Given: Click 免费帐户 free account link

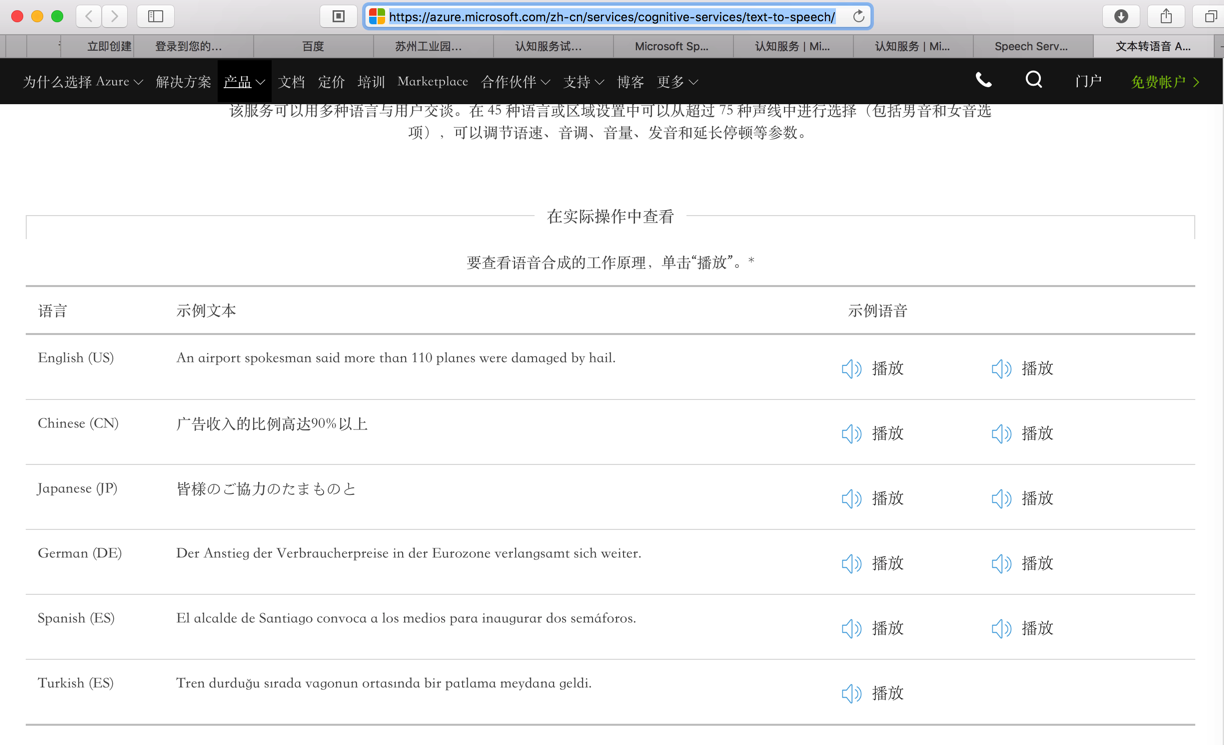Looking at the screenshot, I should point(1165,82).
